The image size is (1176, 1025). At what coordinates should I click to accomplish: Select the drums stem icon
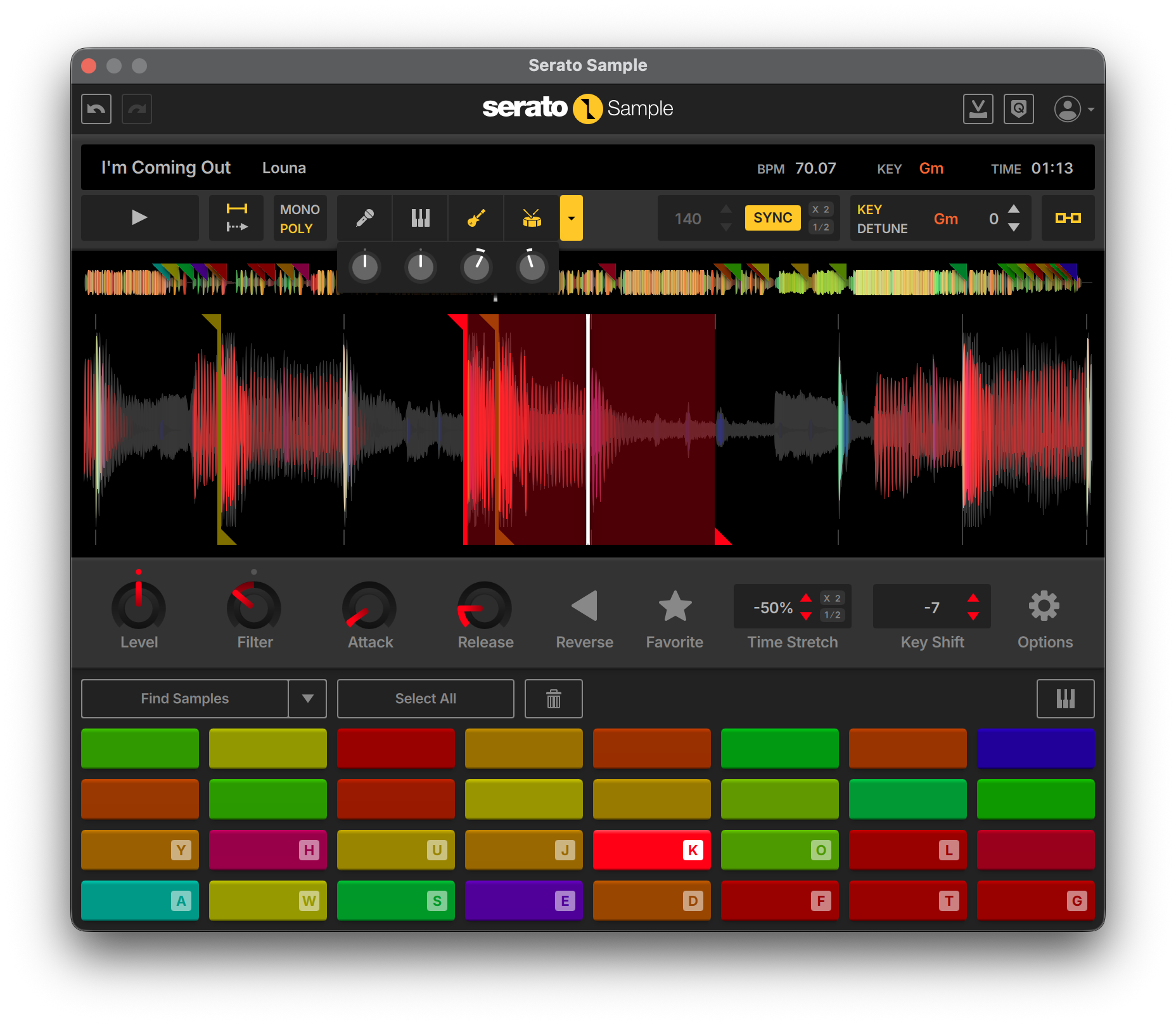pyautogui.click(x=532, y=218)
